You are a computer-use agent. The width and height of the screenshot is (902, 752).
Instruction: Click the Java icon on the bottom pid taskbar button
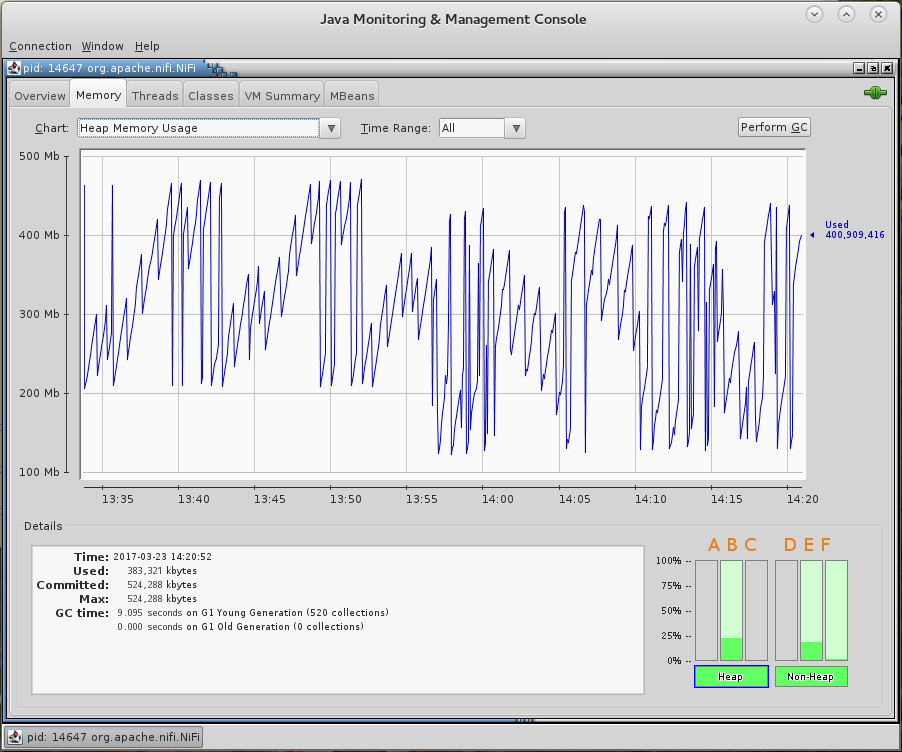click(15, 737)
